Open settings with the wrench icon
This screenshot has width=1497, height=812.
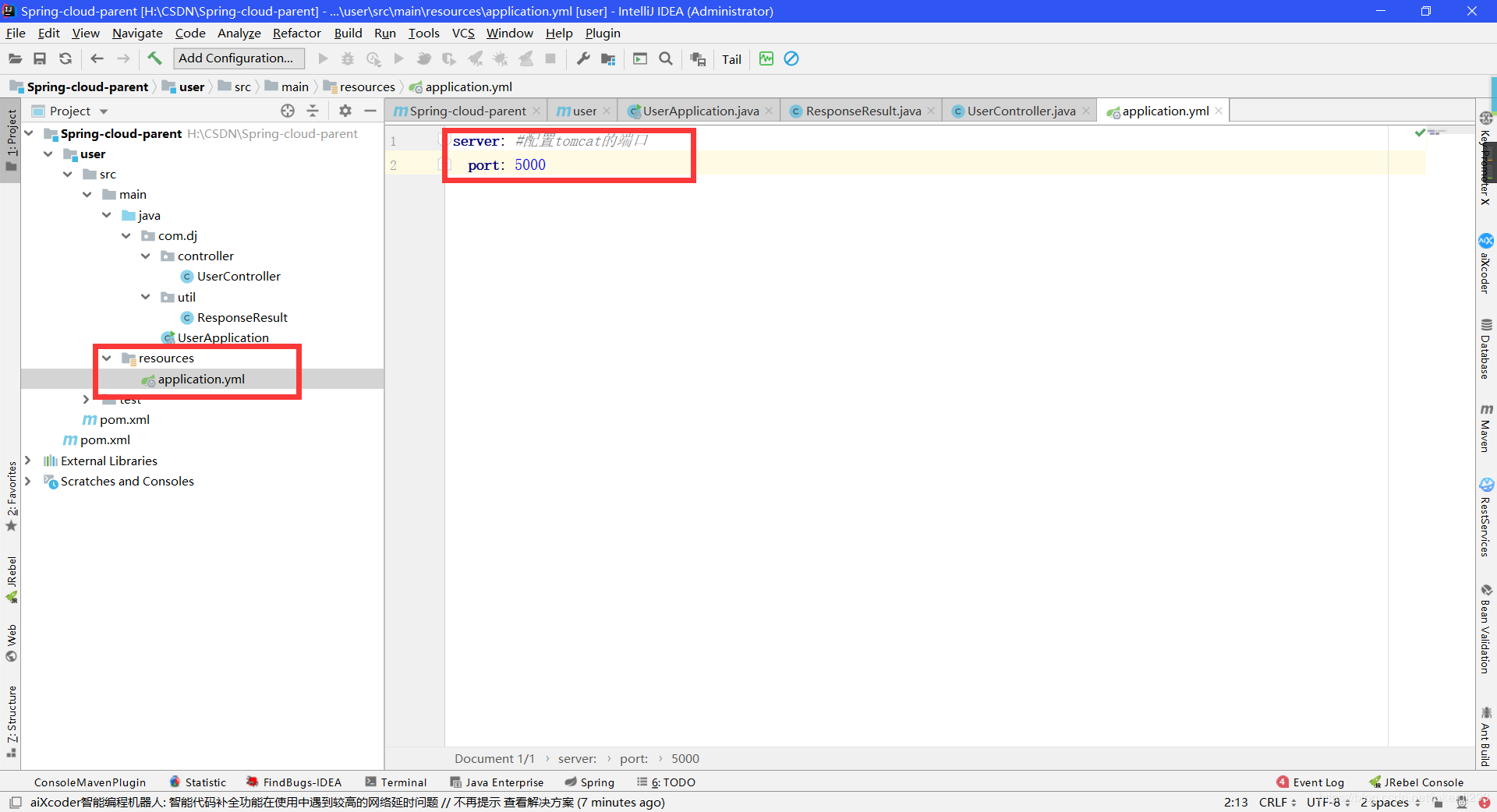(582, 58)
